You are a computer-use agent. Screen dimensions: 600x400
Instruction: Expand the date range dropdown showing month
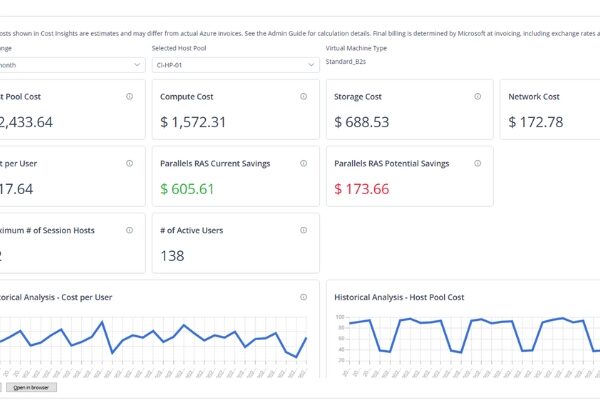[72, 65]
